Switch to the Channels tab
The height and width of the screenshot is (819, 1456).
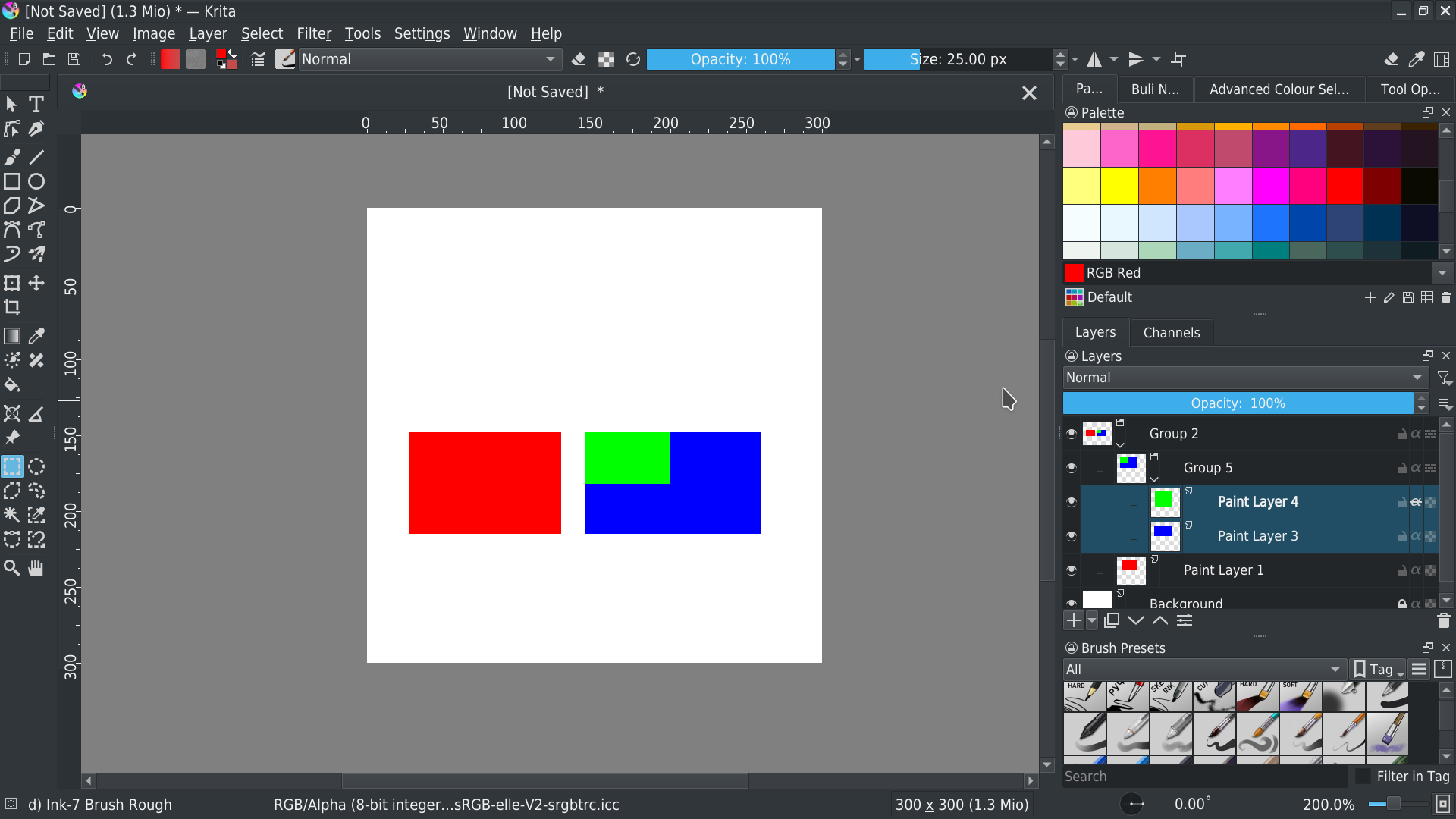pyautogui.click(x=1171, y=333)
